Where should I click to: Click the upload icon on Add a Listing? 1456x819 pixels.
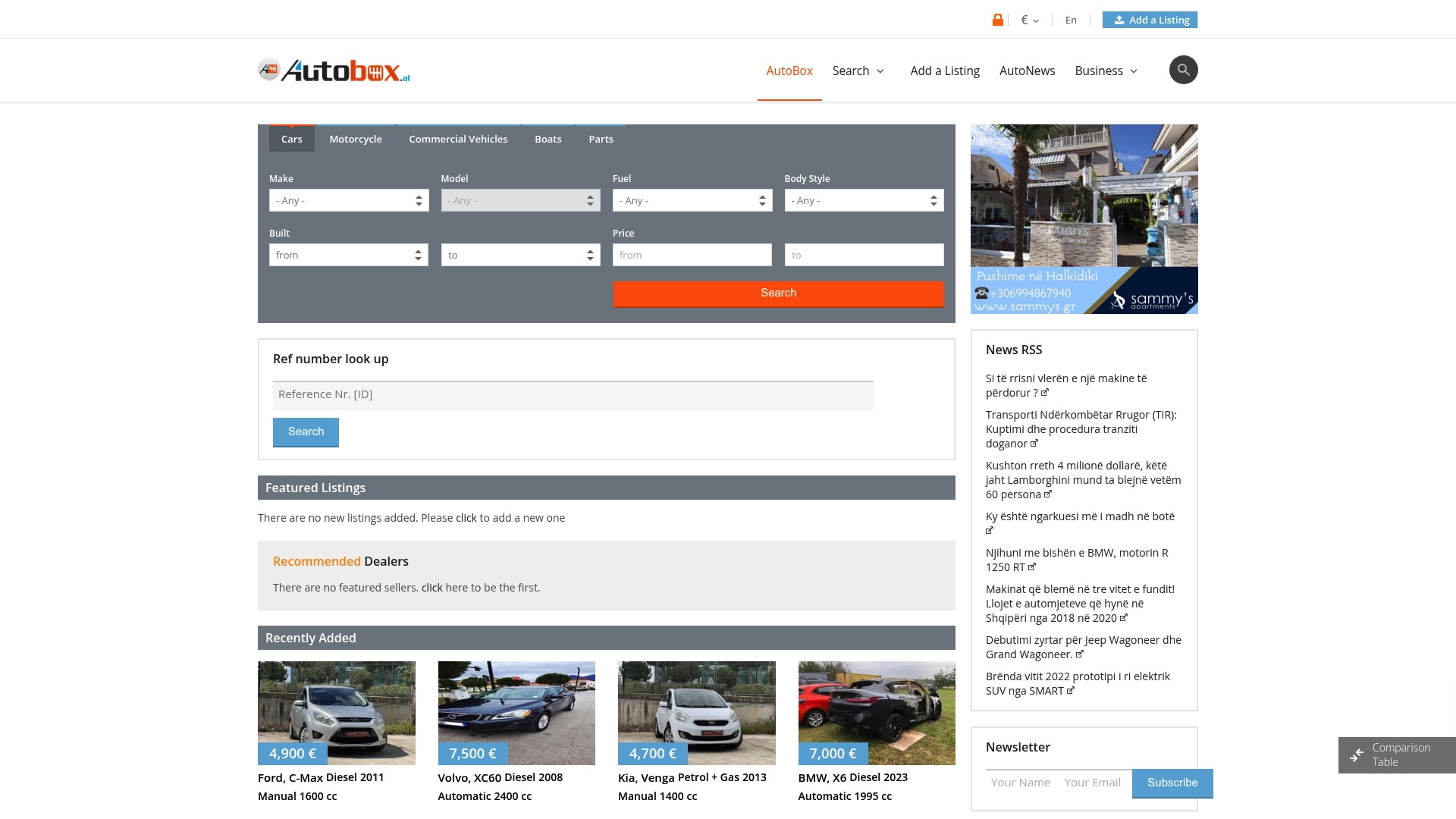pyautogui.click(x=1119, y=20)
